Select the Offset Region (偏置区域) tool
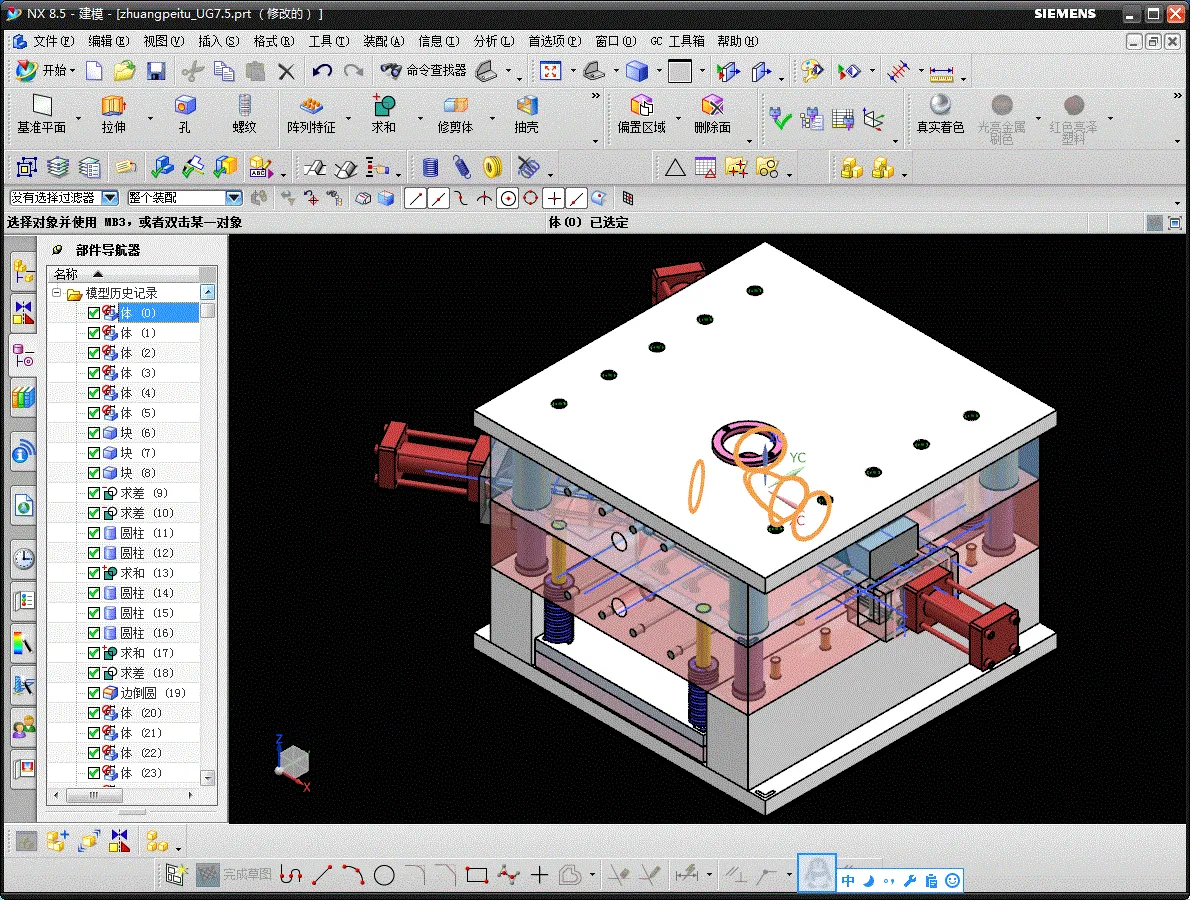Image resolution: width=1190 pixels, height=900 pixels. click(x=641, y=115)
